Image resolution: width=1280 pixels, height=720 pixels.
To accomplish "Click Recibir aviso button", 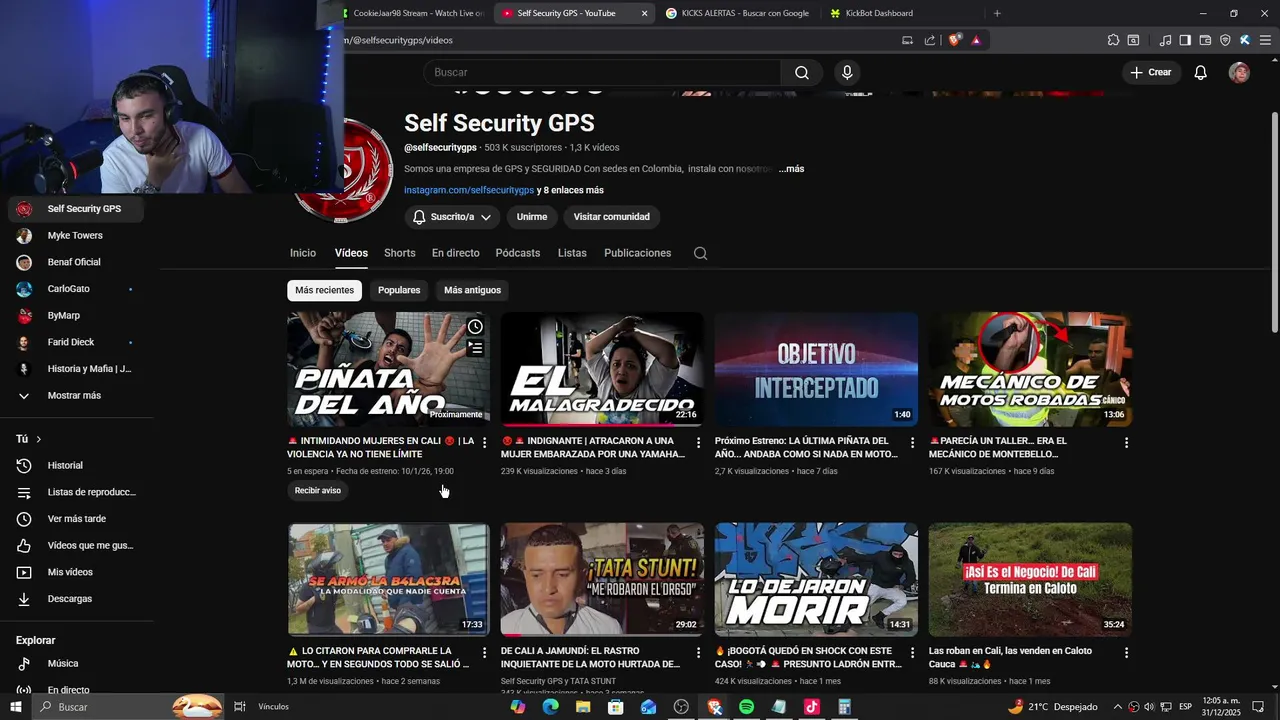I will tap(318, 491).
